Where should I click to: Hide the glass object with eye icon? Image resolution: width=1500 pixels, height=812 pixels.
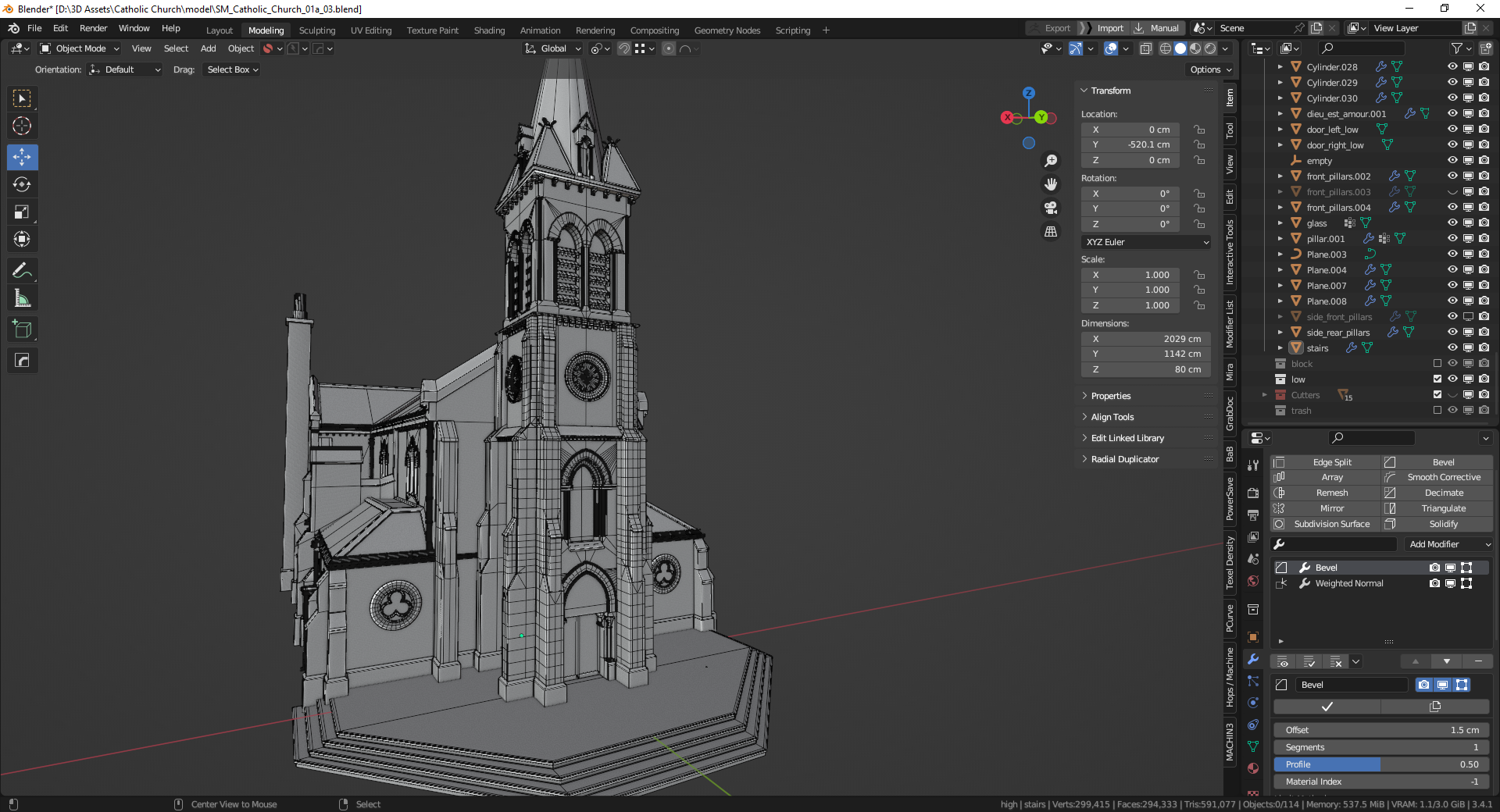1452,223
